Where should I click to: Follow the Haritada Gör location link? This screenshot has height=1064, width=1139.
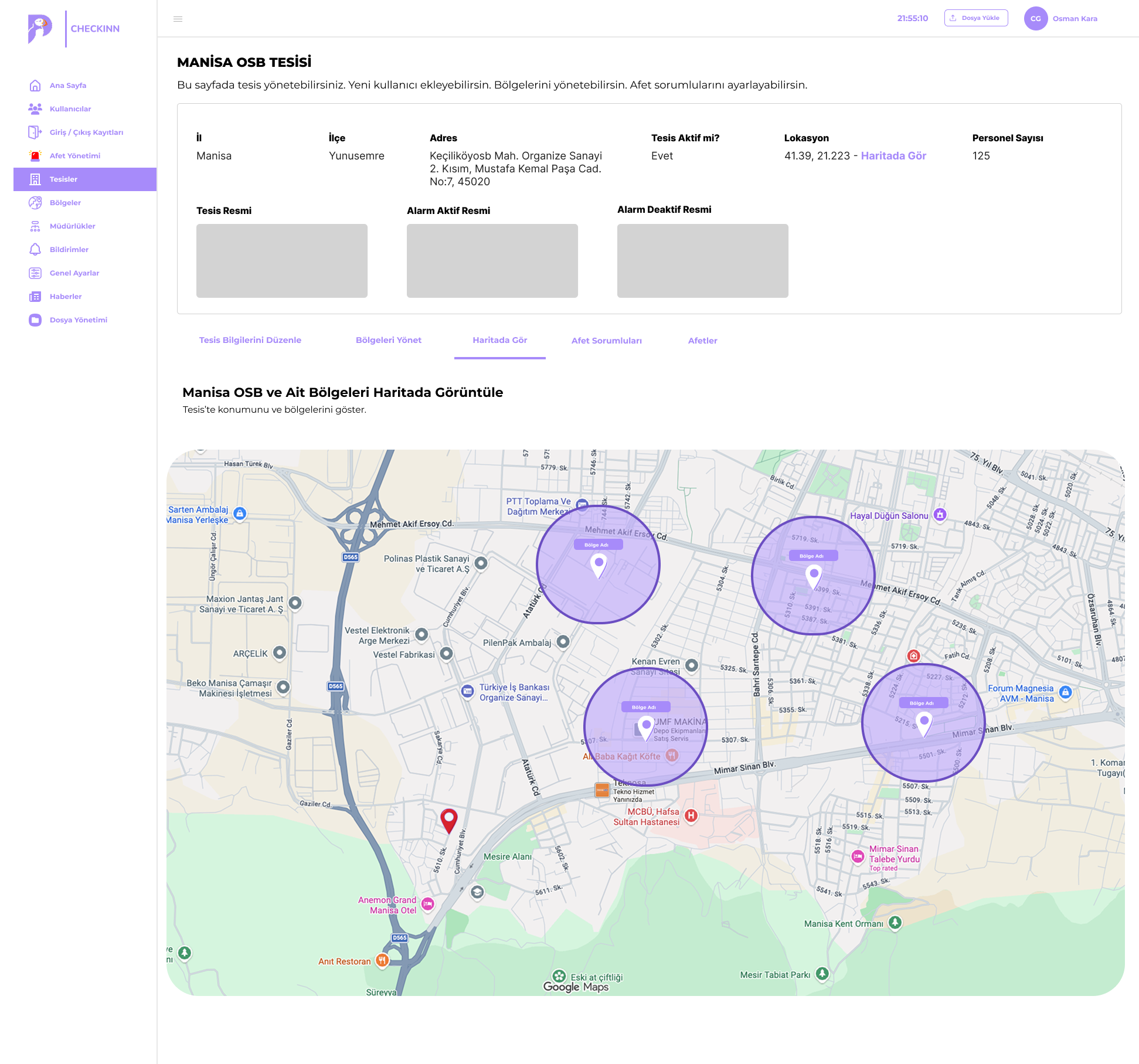click(x=893, y=156)
